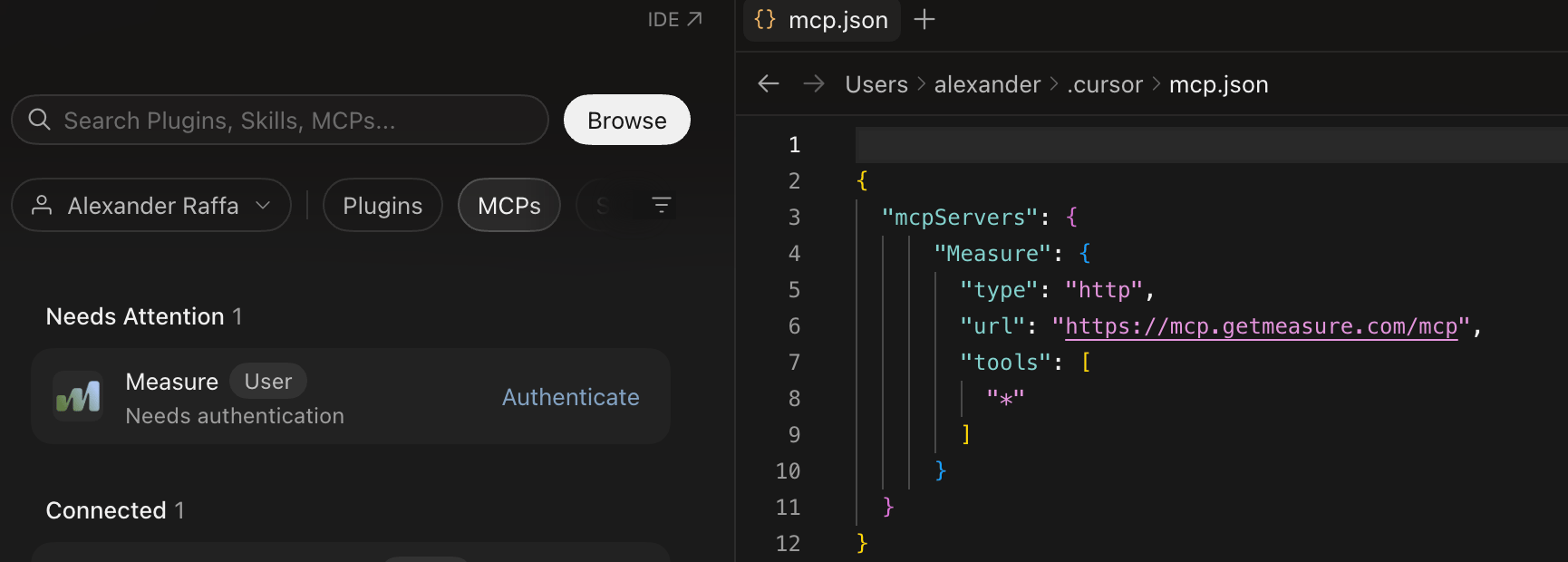Click the Needs authentication status text
Screen dimensions: 1568x562
point(235,416)
